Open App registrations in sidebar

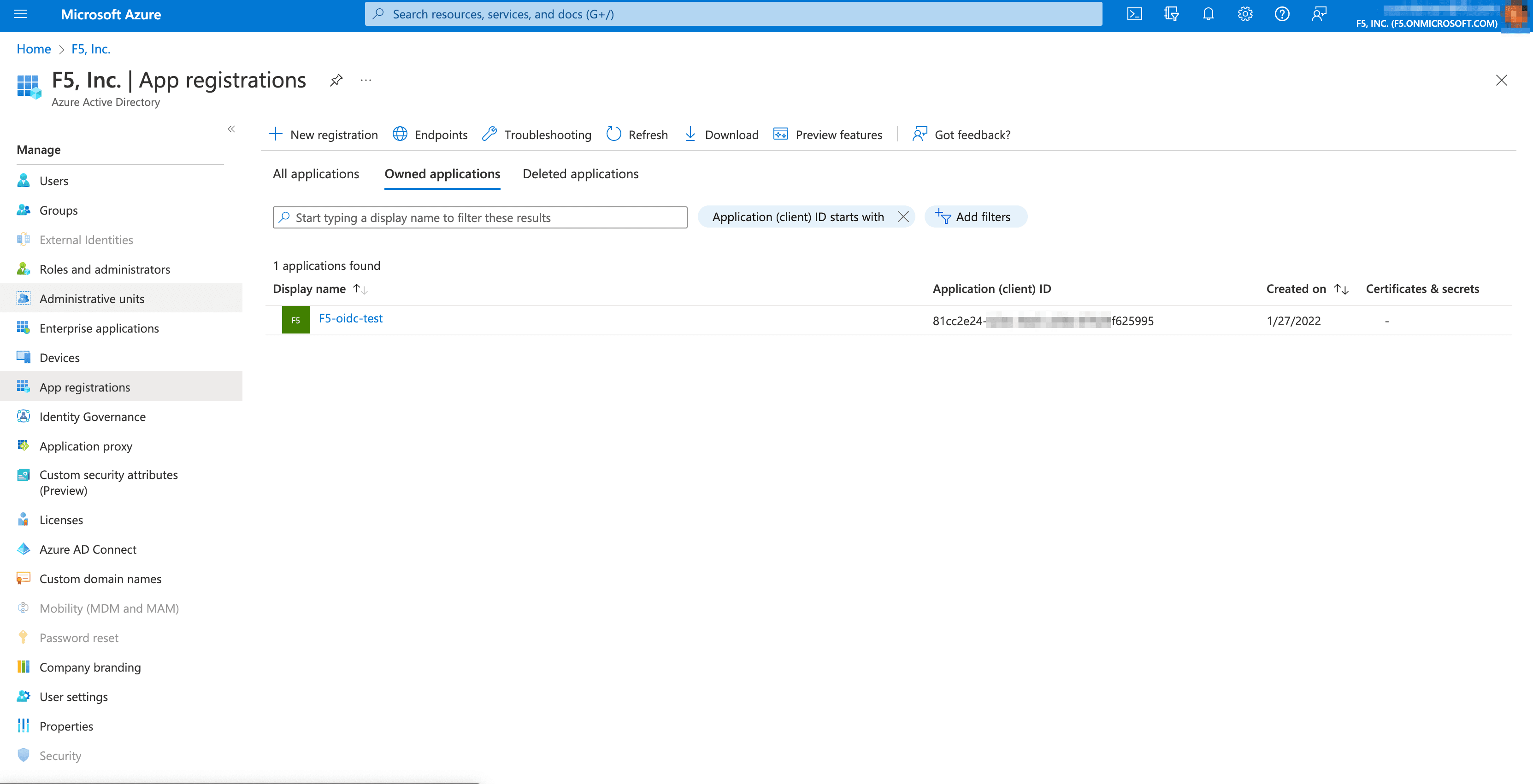(84, 386)
